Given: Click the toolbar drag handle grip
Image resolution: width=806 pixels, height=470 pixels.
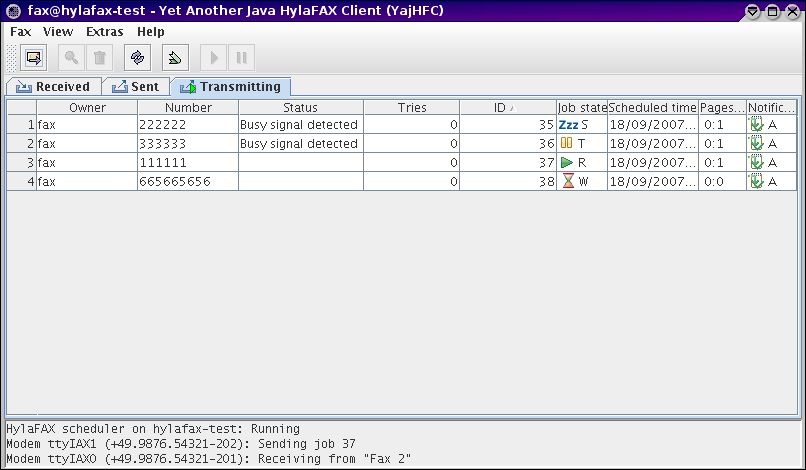Looking at the screenshot, I should click(11, 58).
